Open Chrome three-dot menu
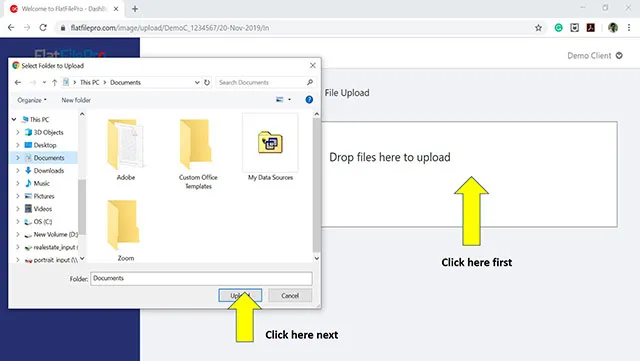The width and height of the screenshot is (640, 361). pos(629,28)
